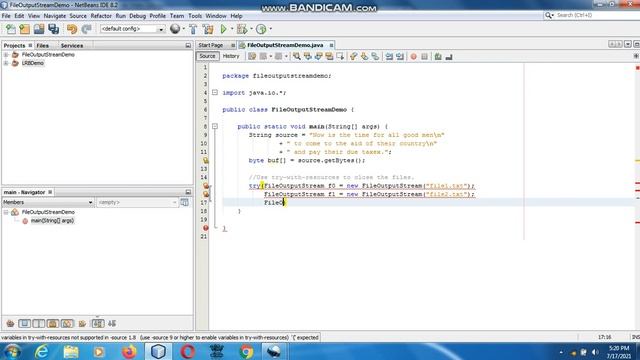Open the Opera browser from the taskbar
640x360 pixels.
[x=188, y=351]
